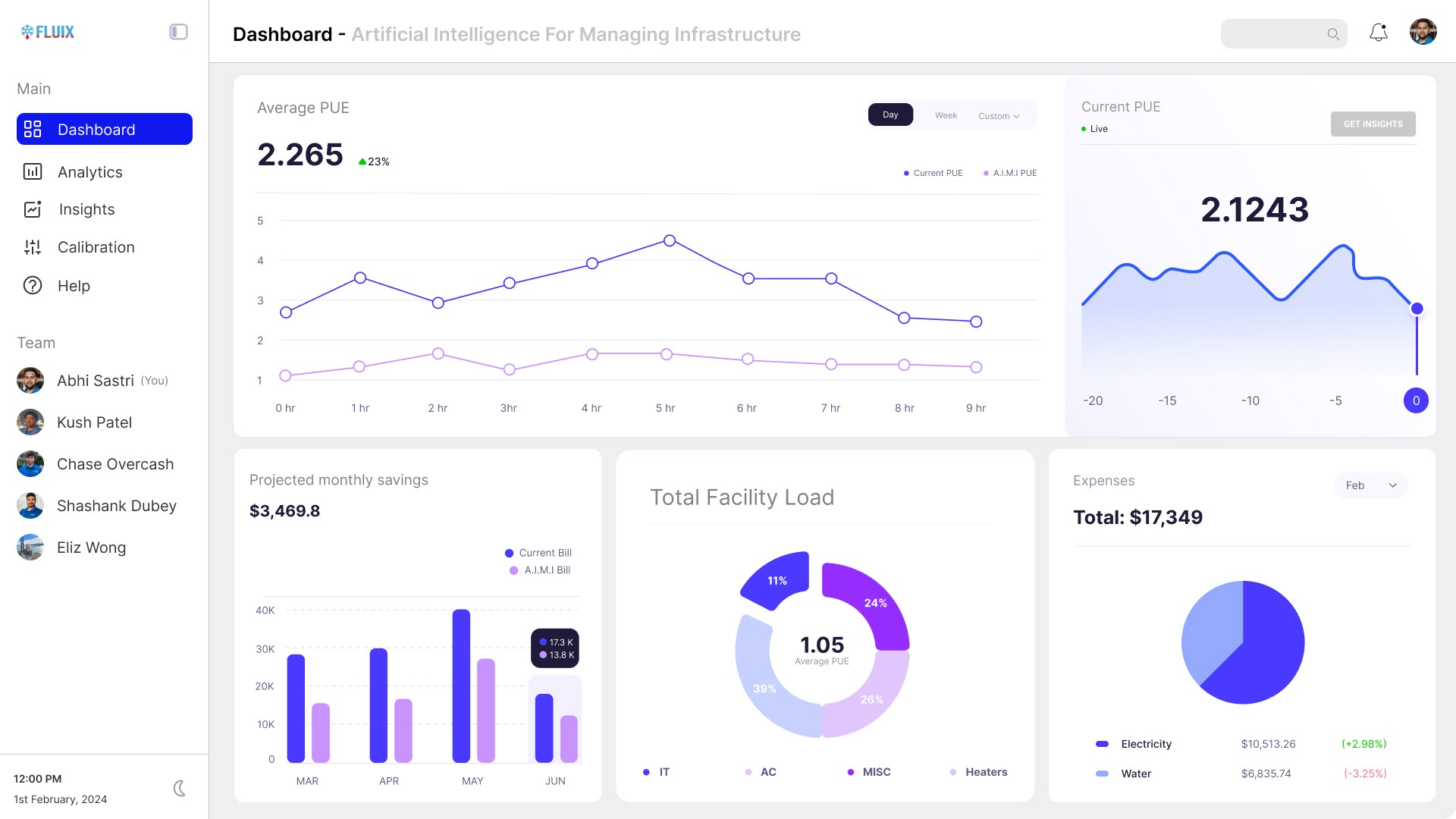Open the user profile avatar
Image resolution: width=1456 pixels, height=819 pixels.
[1423, 32]
